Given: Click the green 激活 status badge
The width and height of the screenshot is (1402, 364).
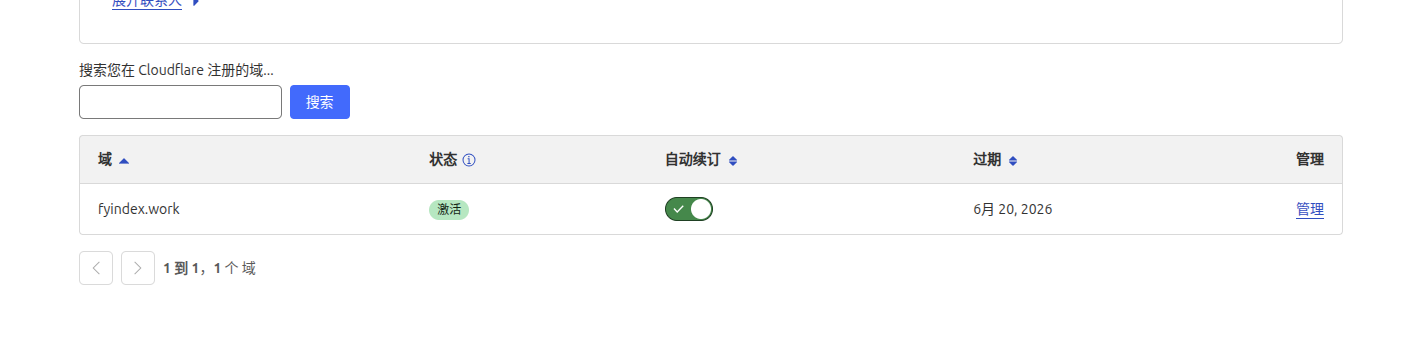Looking at the screenshot, I should pos(449,210).
